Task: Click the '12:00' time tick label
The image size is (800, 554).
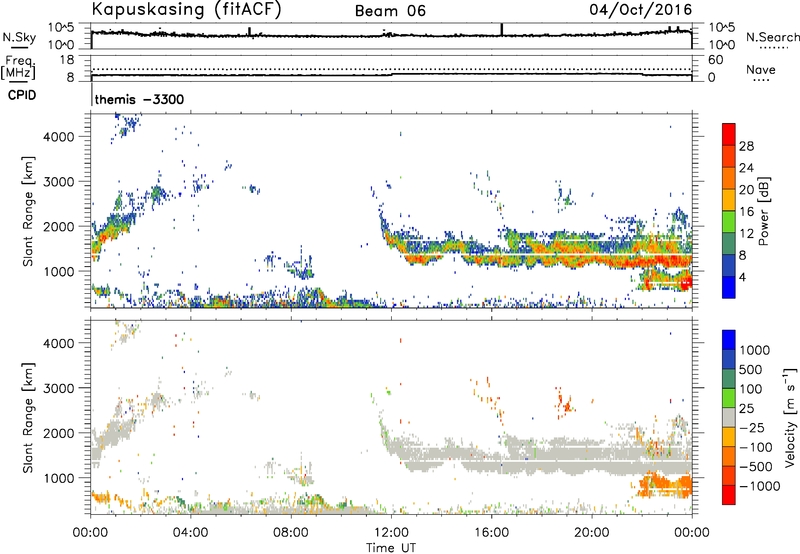Action: point(391,533)
